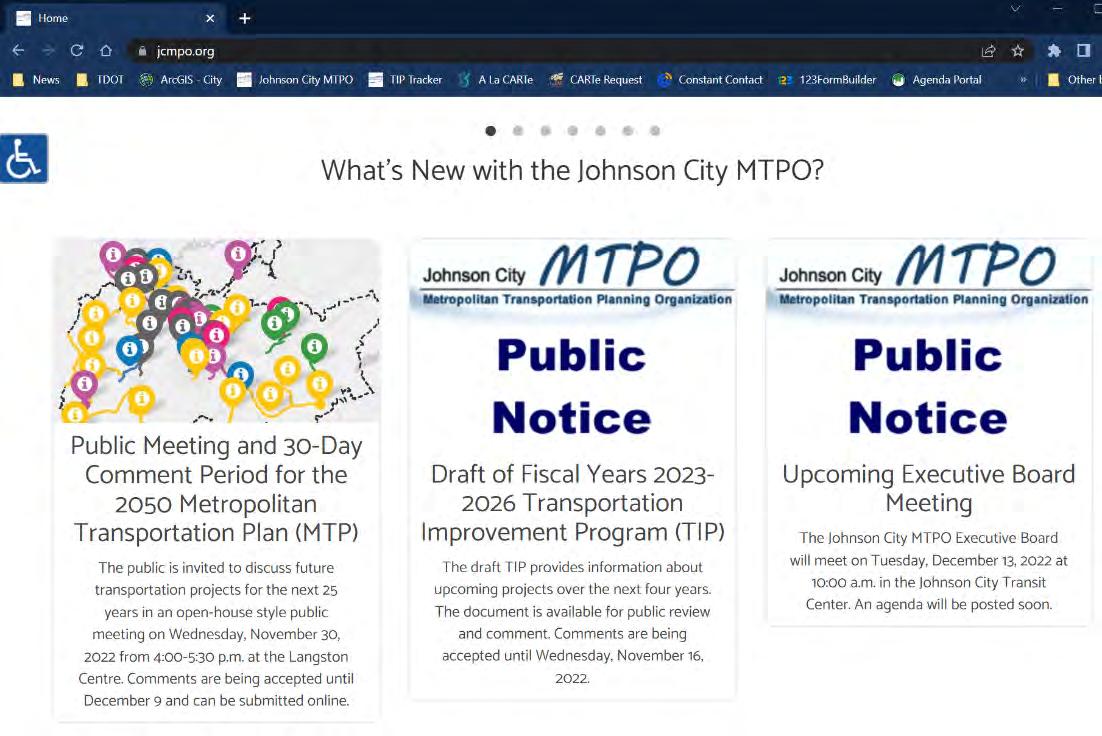Open the A La CARTe bookmark
Image resolution: width=1102 pixels, height=736 pixels.
(x=495, y=80)
